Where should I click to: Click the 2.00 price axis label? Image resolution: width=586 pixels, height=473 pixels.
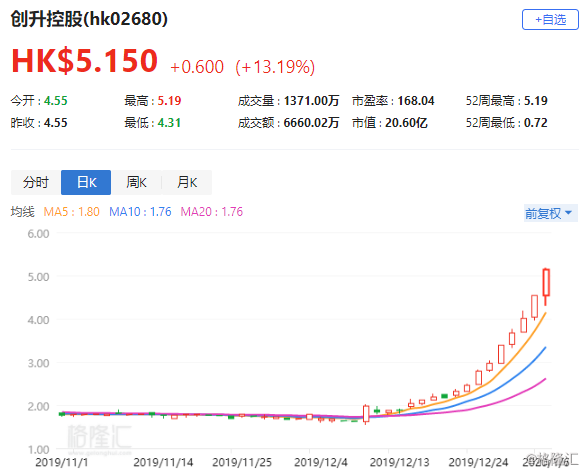[x=38, y=406]
